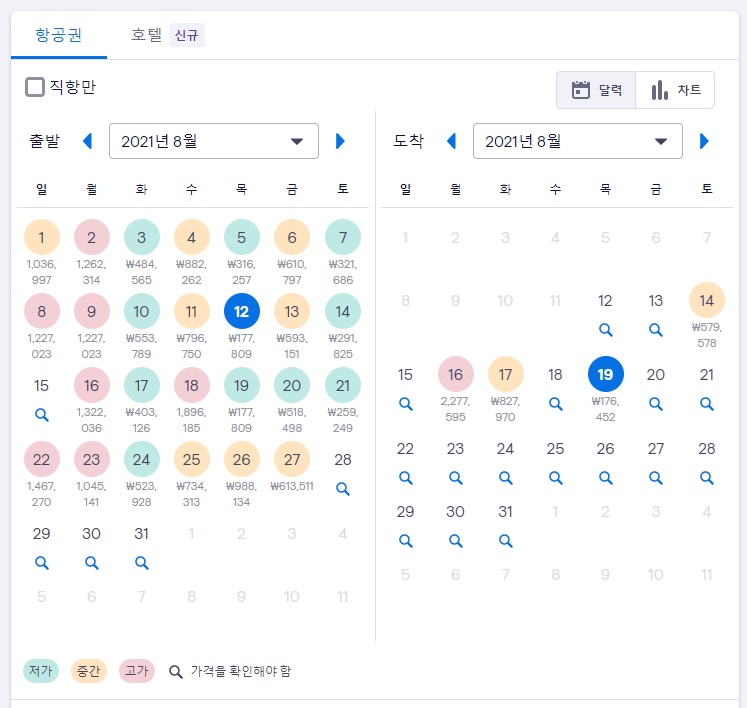Check price for departure date 31
Viewport: 747px width, 708px height.
pos(141,563)
